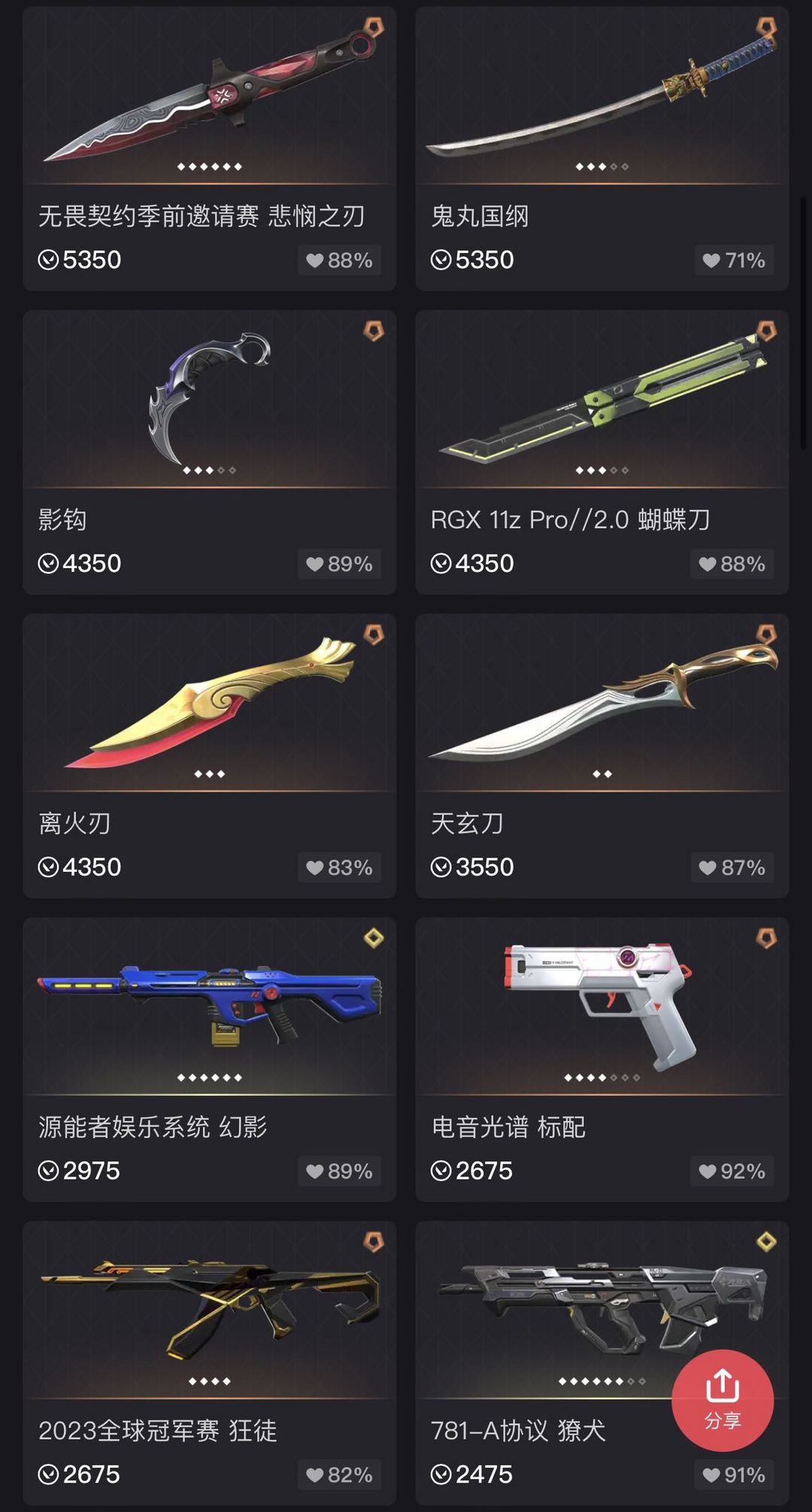Like the 2023全球冠军赛 狂徒 at 82%
812x1512 pixels.
click(340, 1474)
